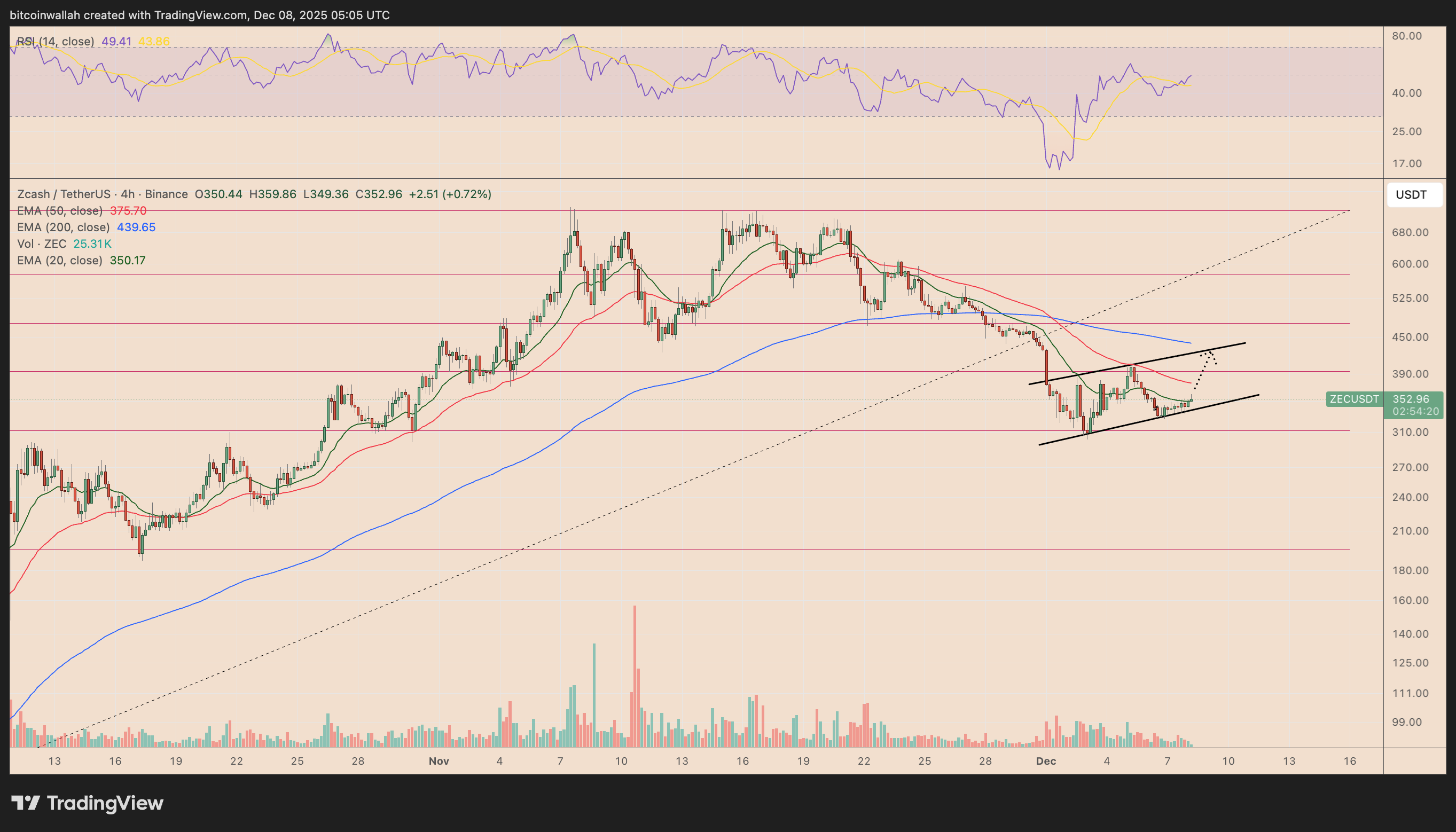Click the Nov label on time axis
The width and height of the screenshot is (1456, 832).
(x=439, y=761)
